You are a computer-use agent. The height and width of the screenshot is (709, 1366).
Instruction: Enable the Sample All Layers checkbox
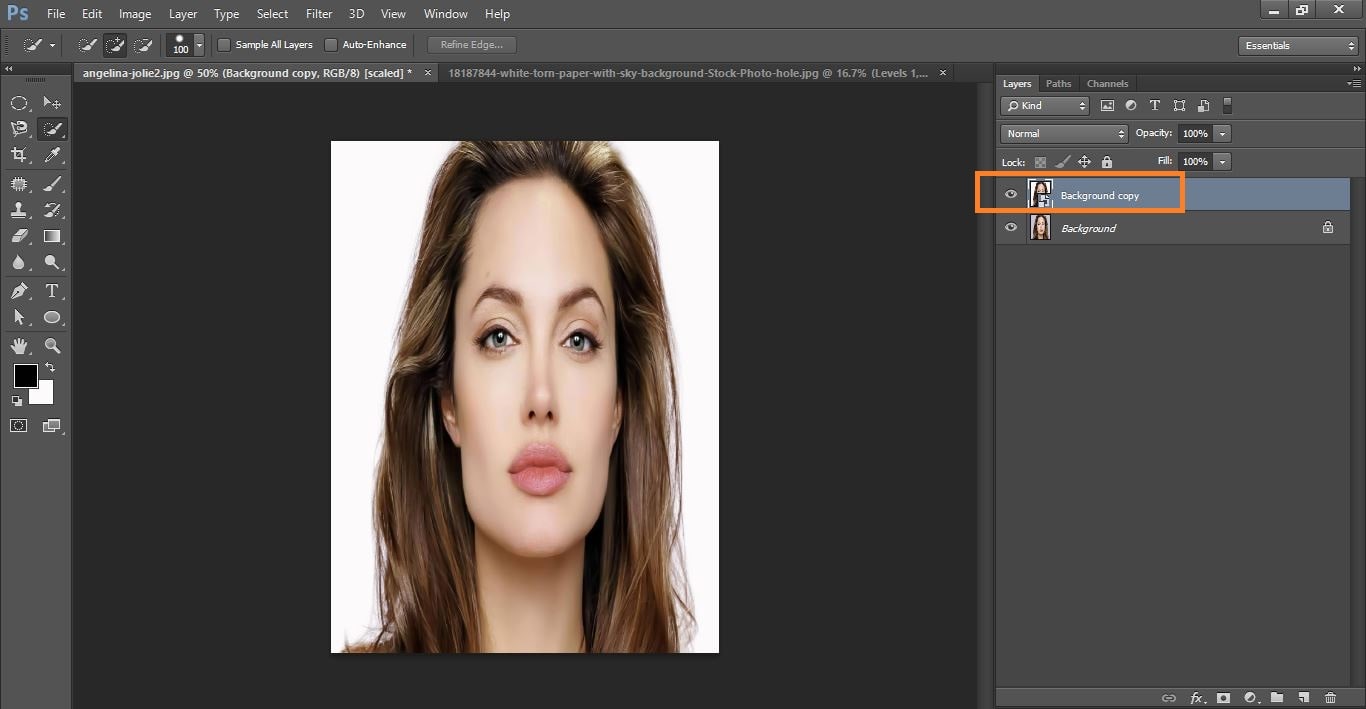point(224,45)
